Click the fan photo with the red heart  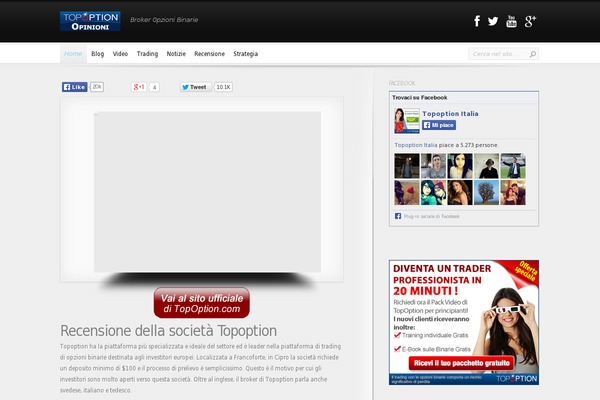click(x=407, y=193)
